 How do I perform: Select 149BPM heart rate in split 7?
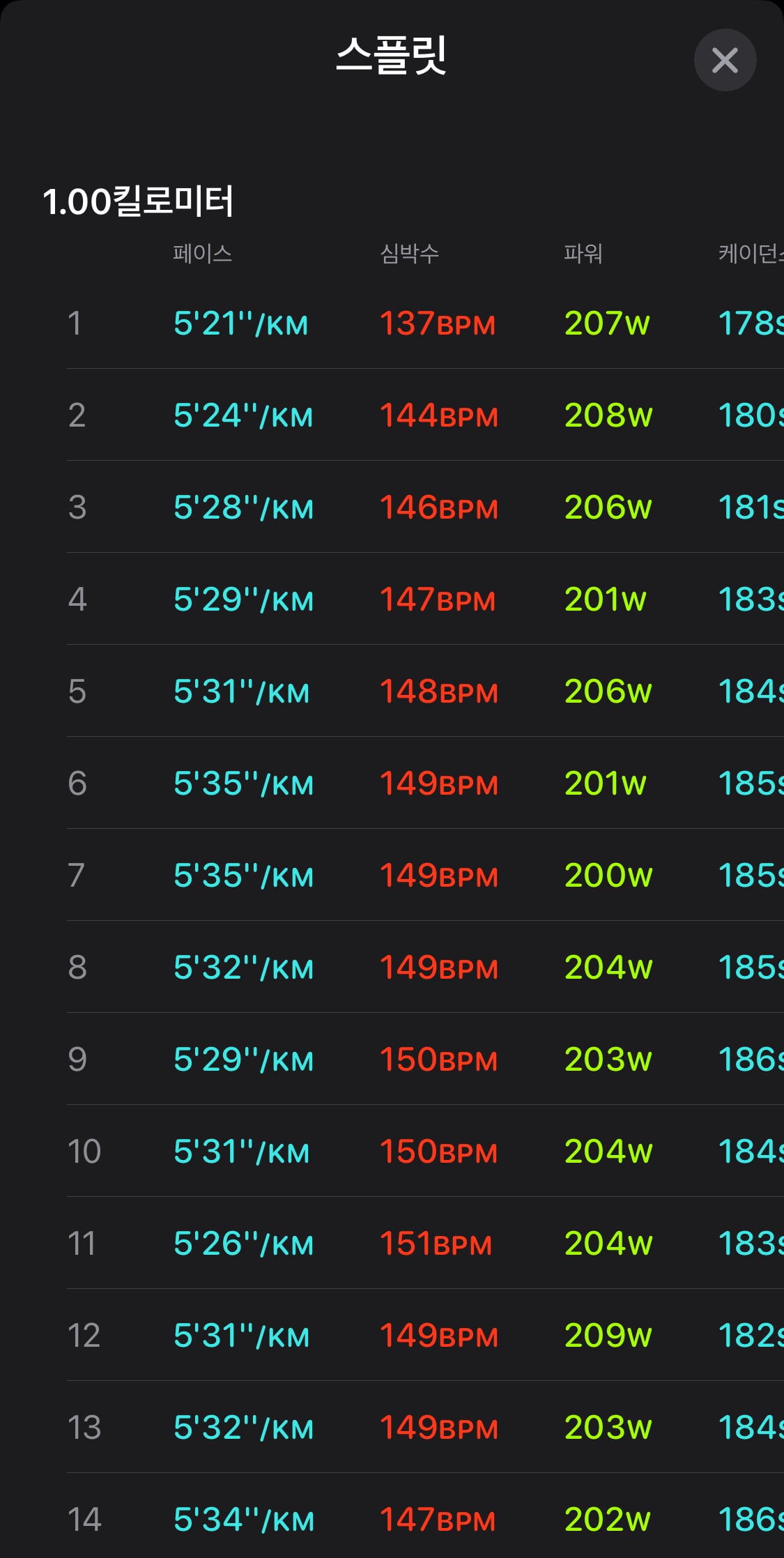coord(439,876)
